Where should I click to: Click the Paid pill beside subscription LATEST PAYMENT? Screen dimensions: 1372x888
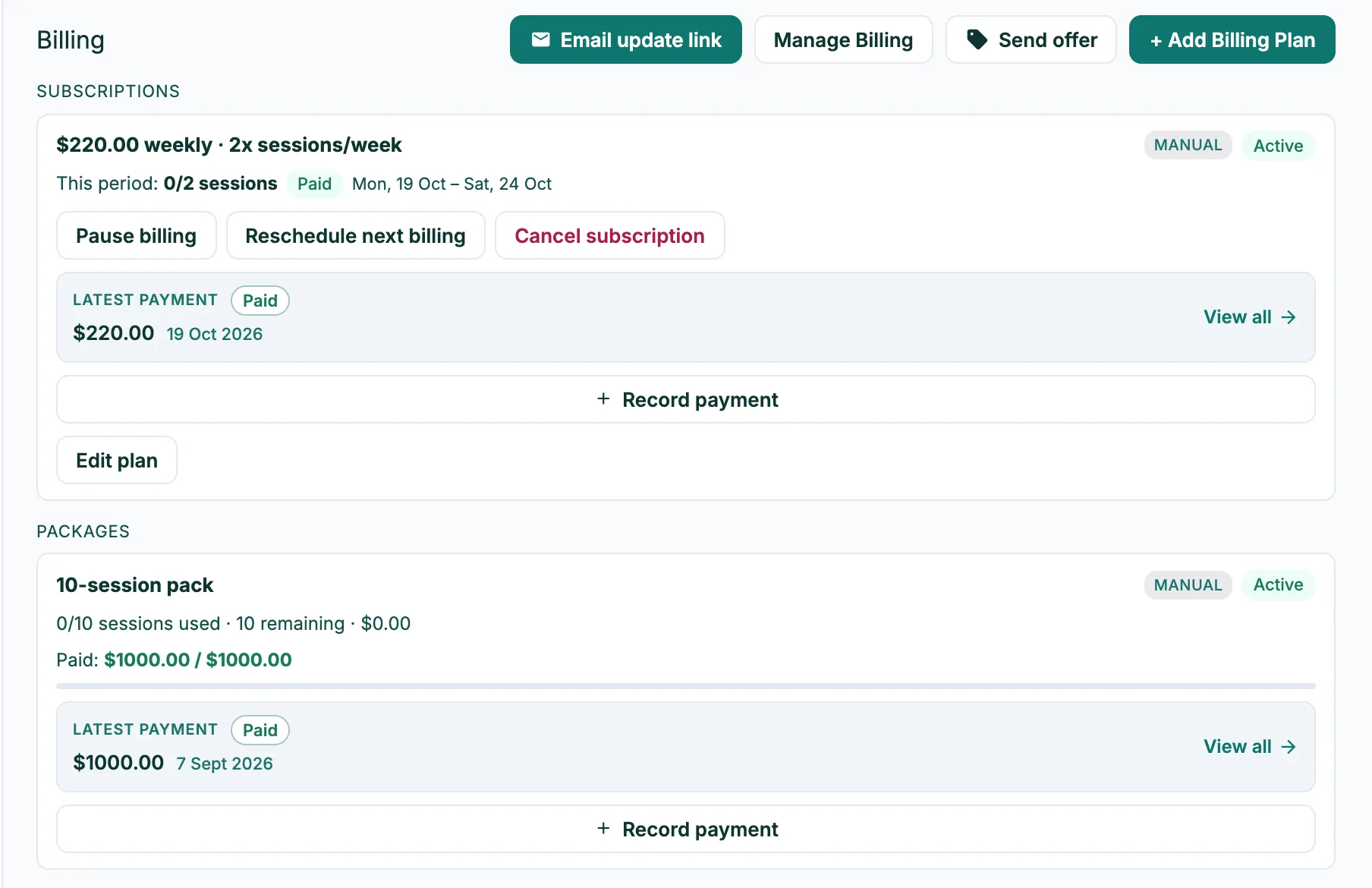click(260, 301)
